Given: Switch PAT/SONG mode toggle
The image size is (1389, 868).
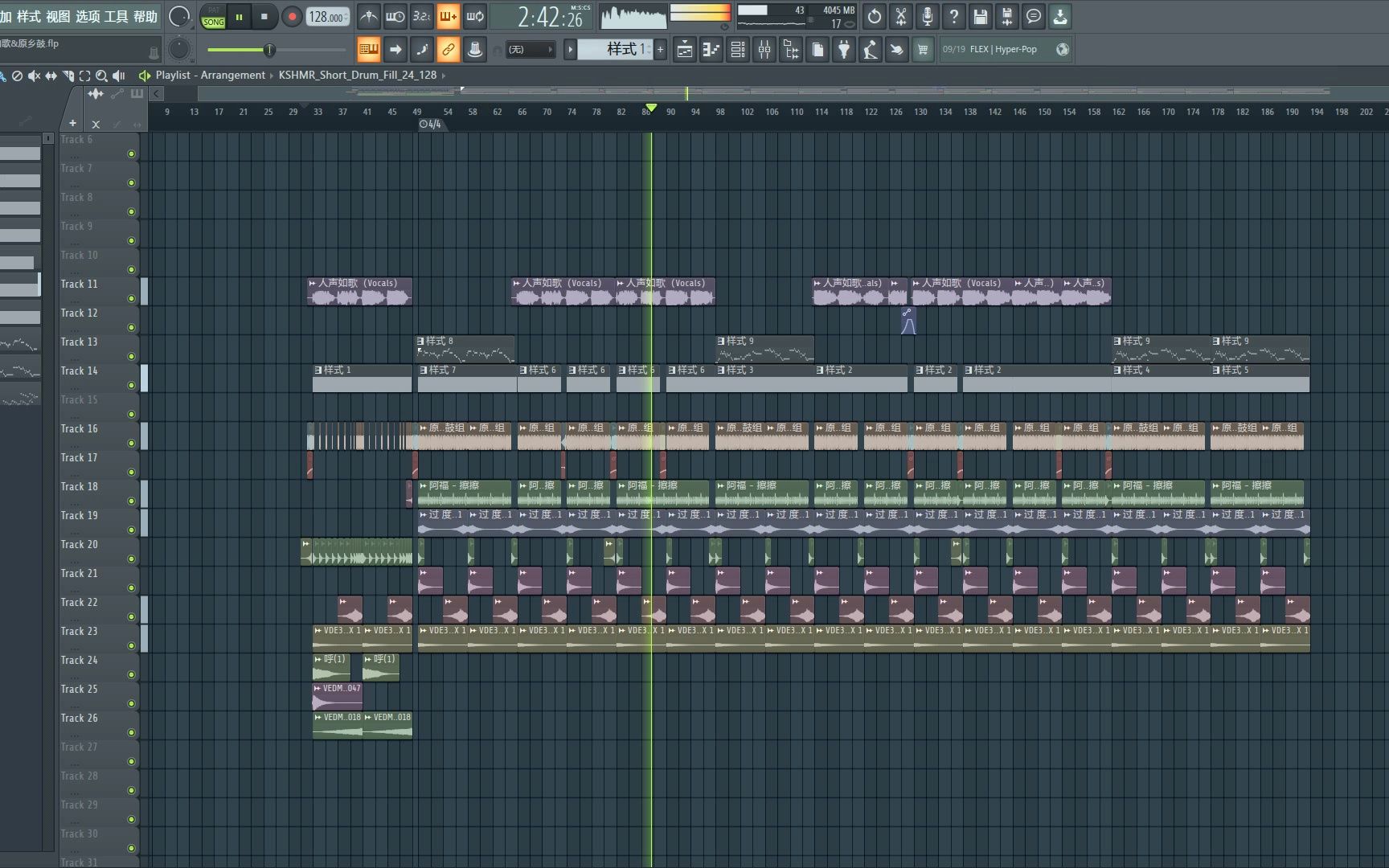Looking at the screenshot, I should tap(213, 16).
